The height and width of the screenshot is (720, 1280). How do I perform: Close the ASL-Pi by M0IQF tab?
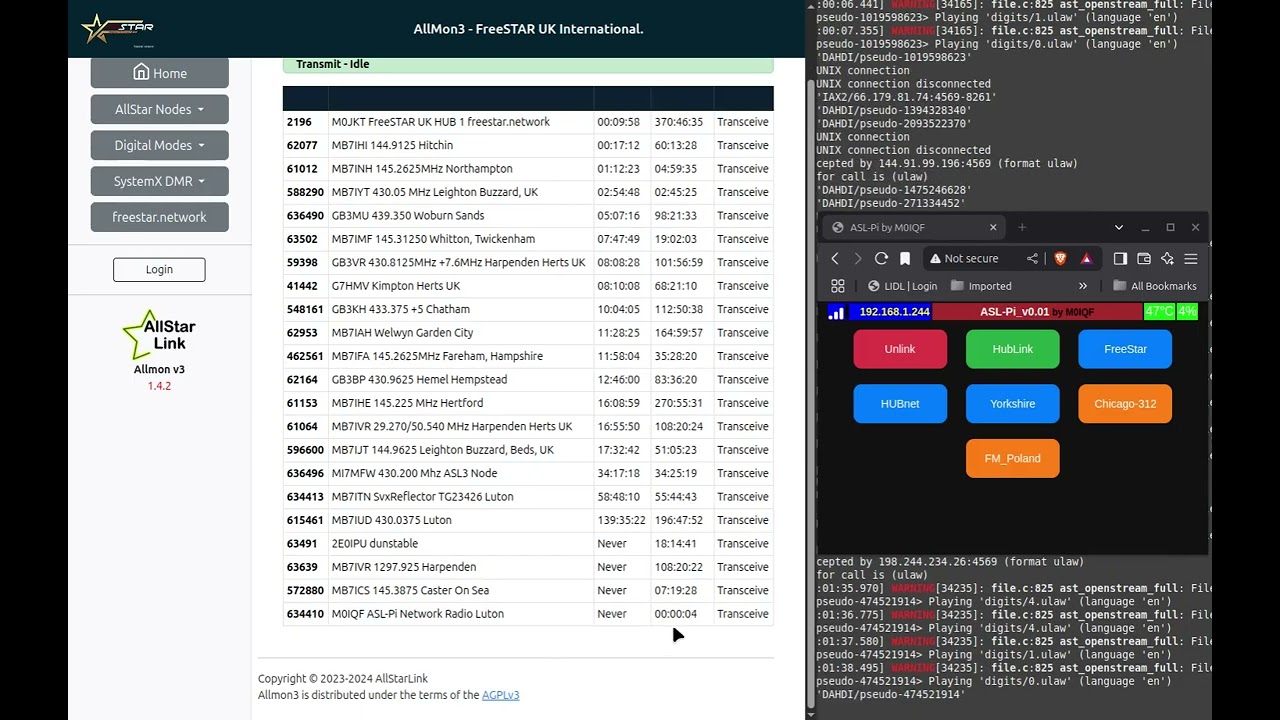pyautogui.click(x=993, y=227)
